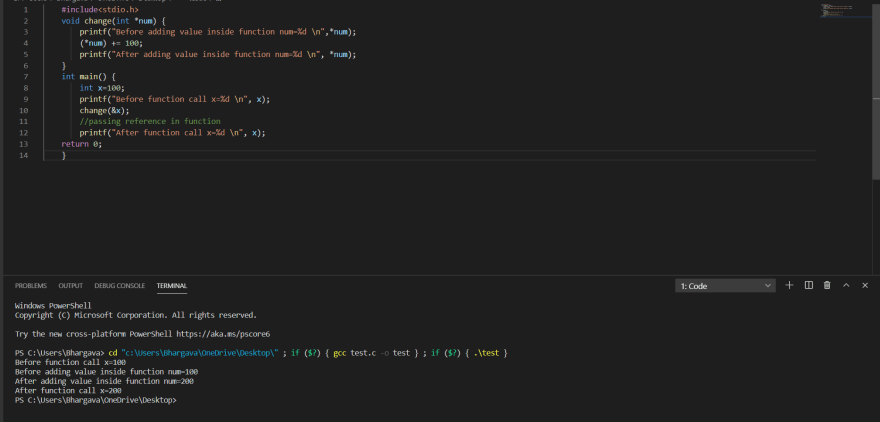
Task: Click the editor vertical scrollbar
Action: coord(876,90)
